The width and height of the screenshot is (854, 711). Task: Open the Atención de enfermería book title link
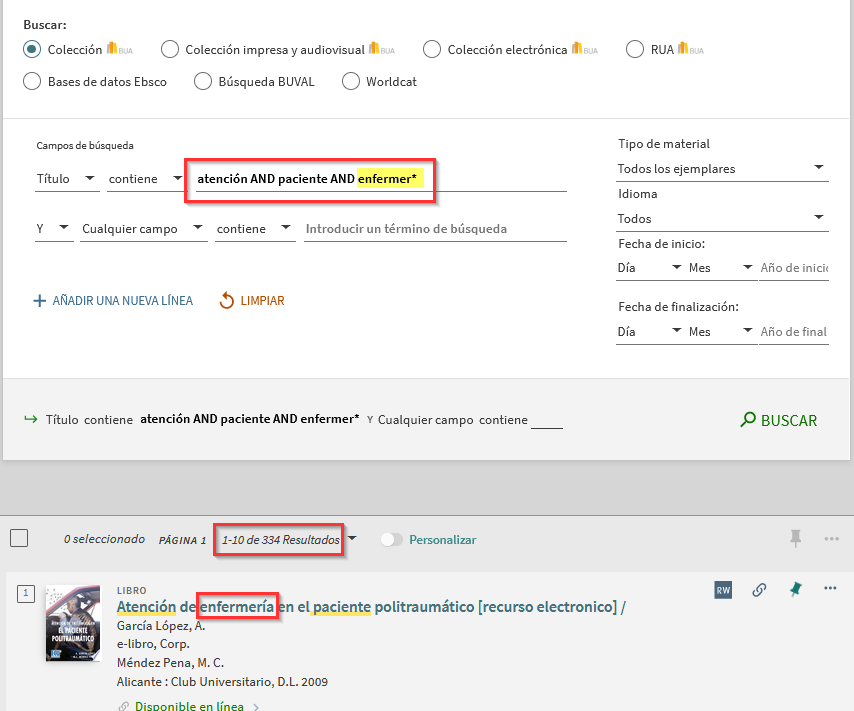(x=366, y=607)
